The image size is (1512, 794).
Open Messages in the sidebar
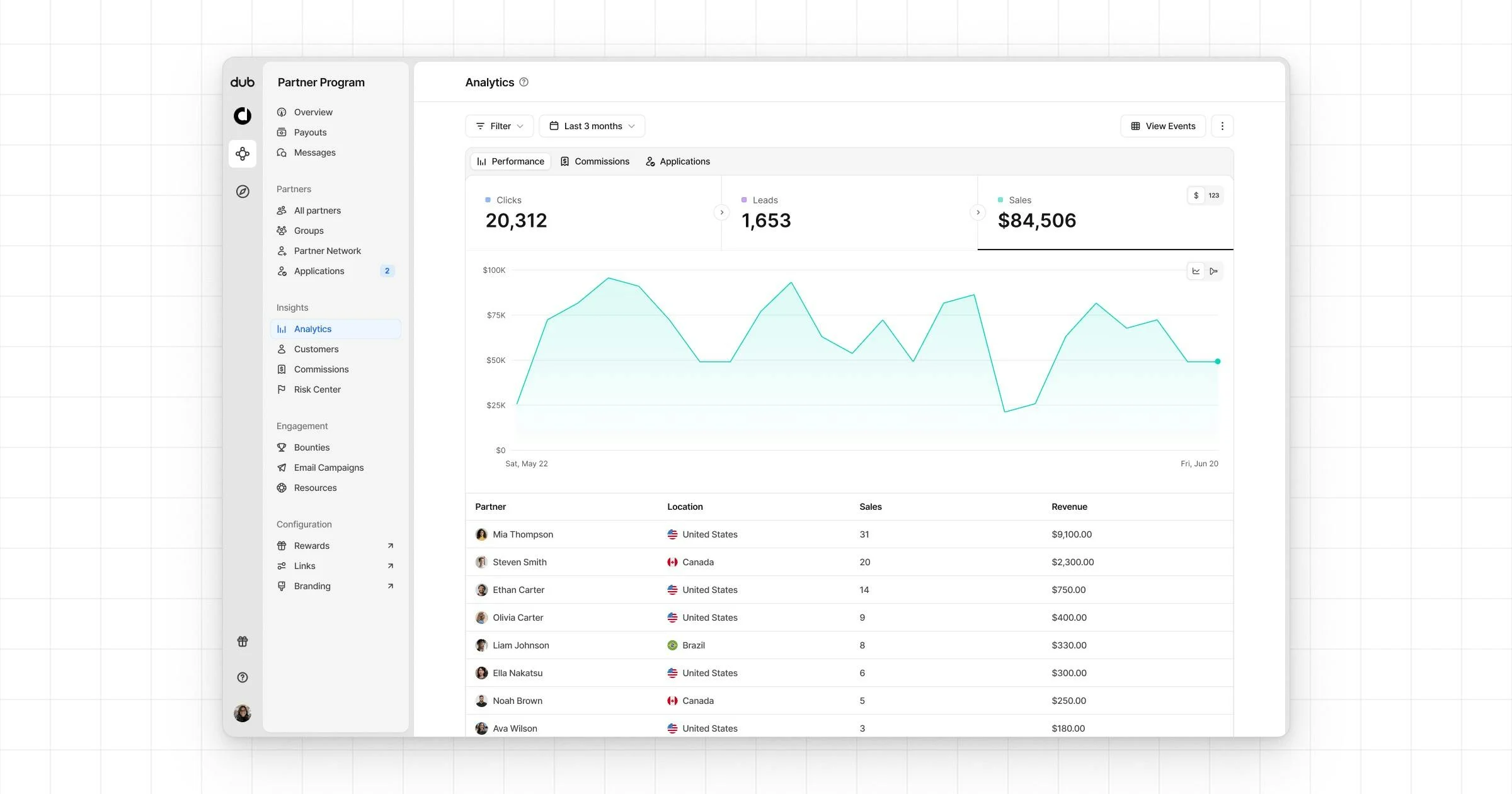pyautogui.click(x=336, y=152)
